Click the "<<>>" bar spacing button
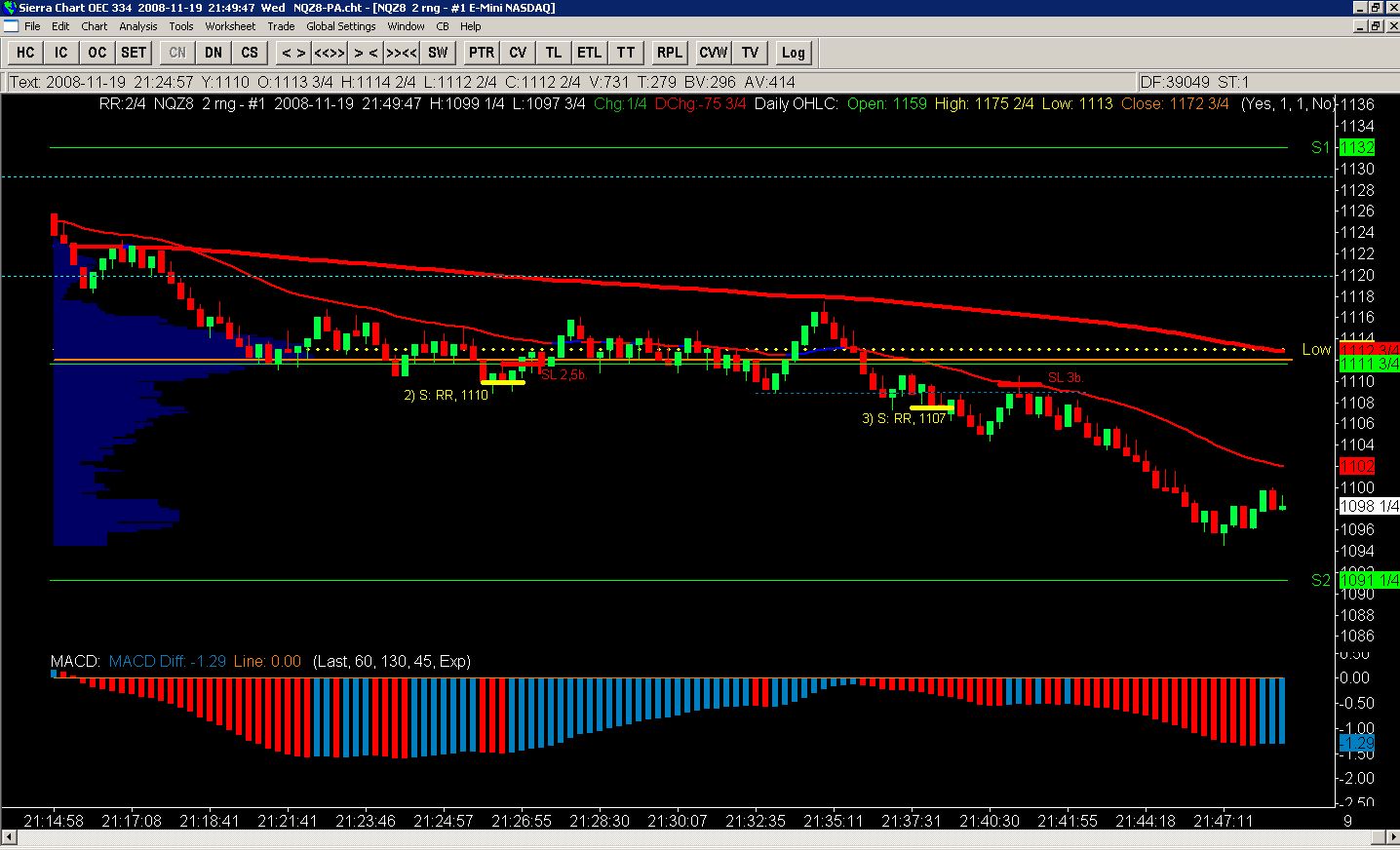This screenshot has height=850, width=1400. point(330,53)
